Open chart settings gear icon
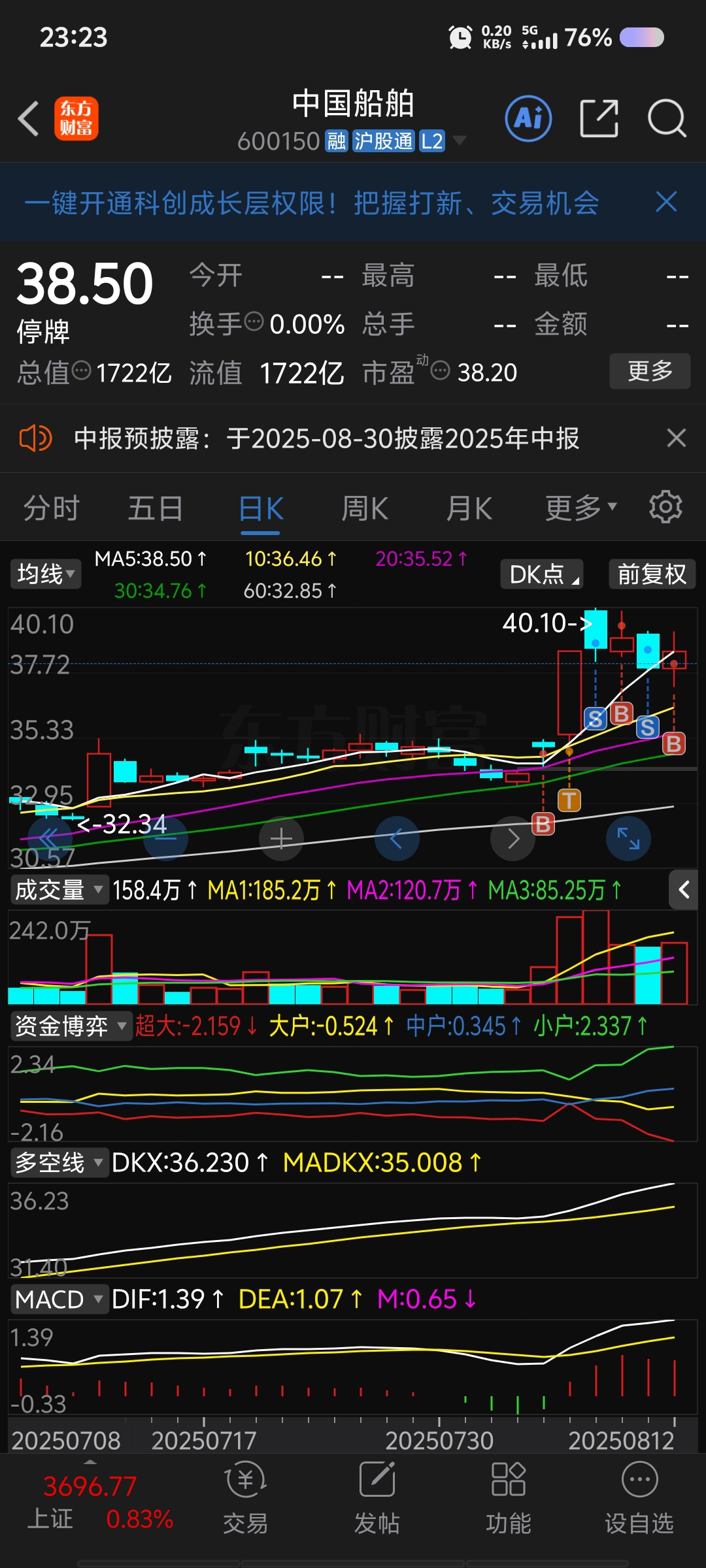The image size is (706, 1568). pyautogui.click(x=665, y=507)
